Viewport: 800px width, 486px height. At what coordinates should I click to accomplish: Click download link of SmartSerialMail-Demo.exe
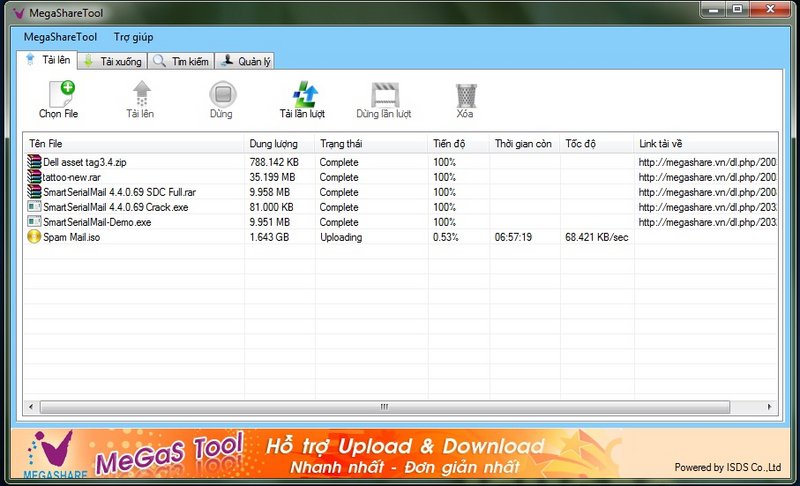[706, 222]
